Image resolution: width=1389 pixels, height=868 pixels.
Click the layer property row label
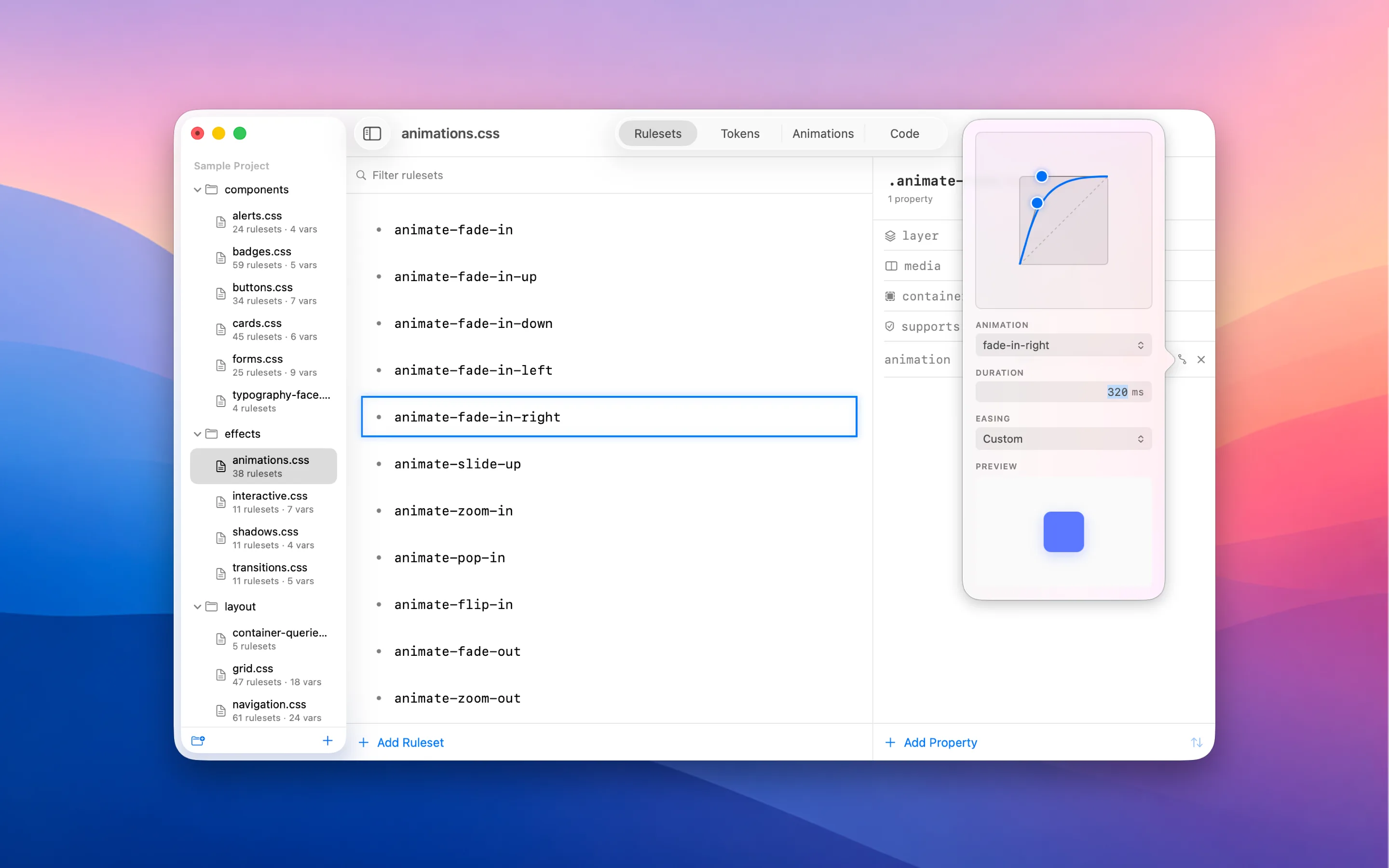(x=920, y=236)
